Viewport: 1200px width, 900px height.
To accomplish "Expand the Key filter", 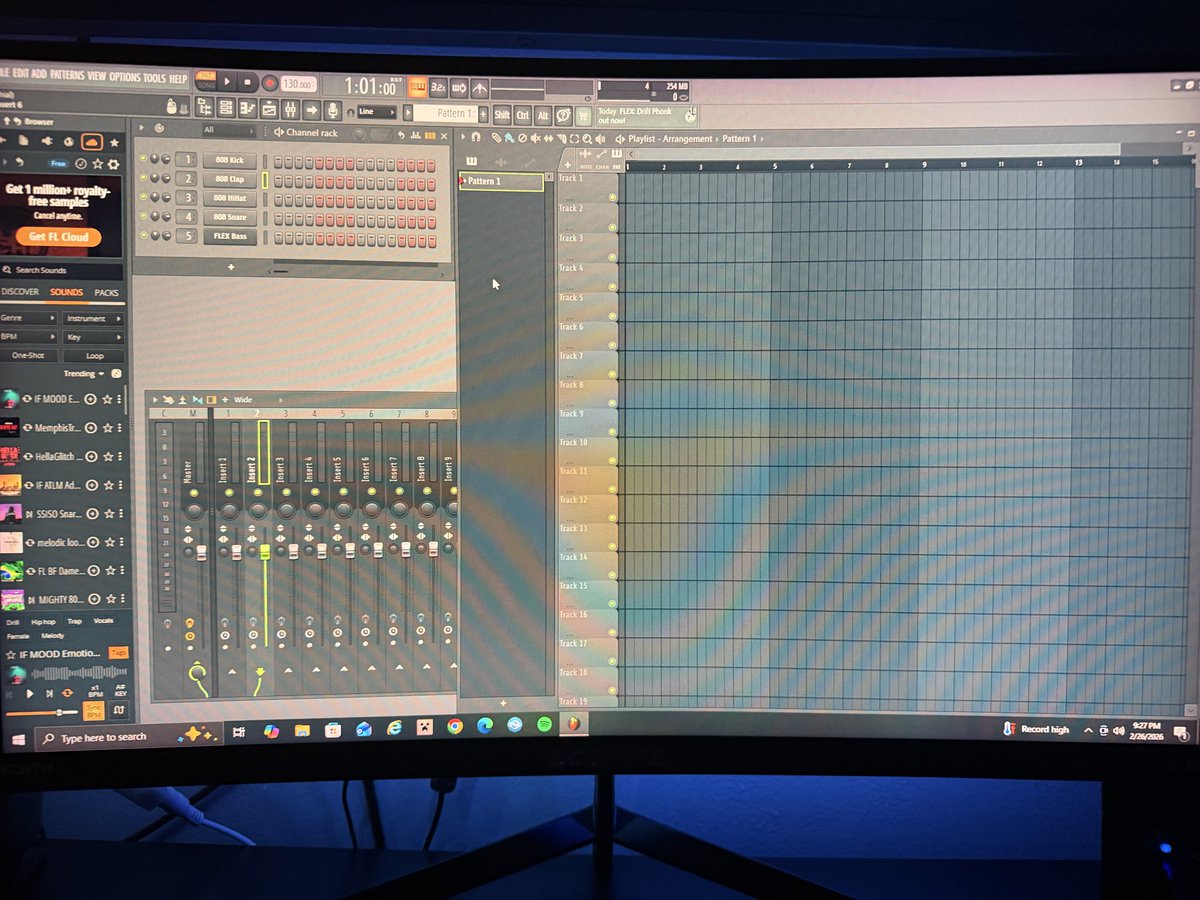I will point(93,338).
